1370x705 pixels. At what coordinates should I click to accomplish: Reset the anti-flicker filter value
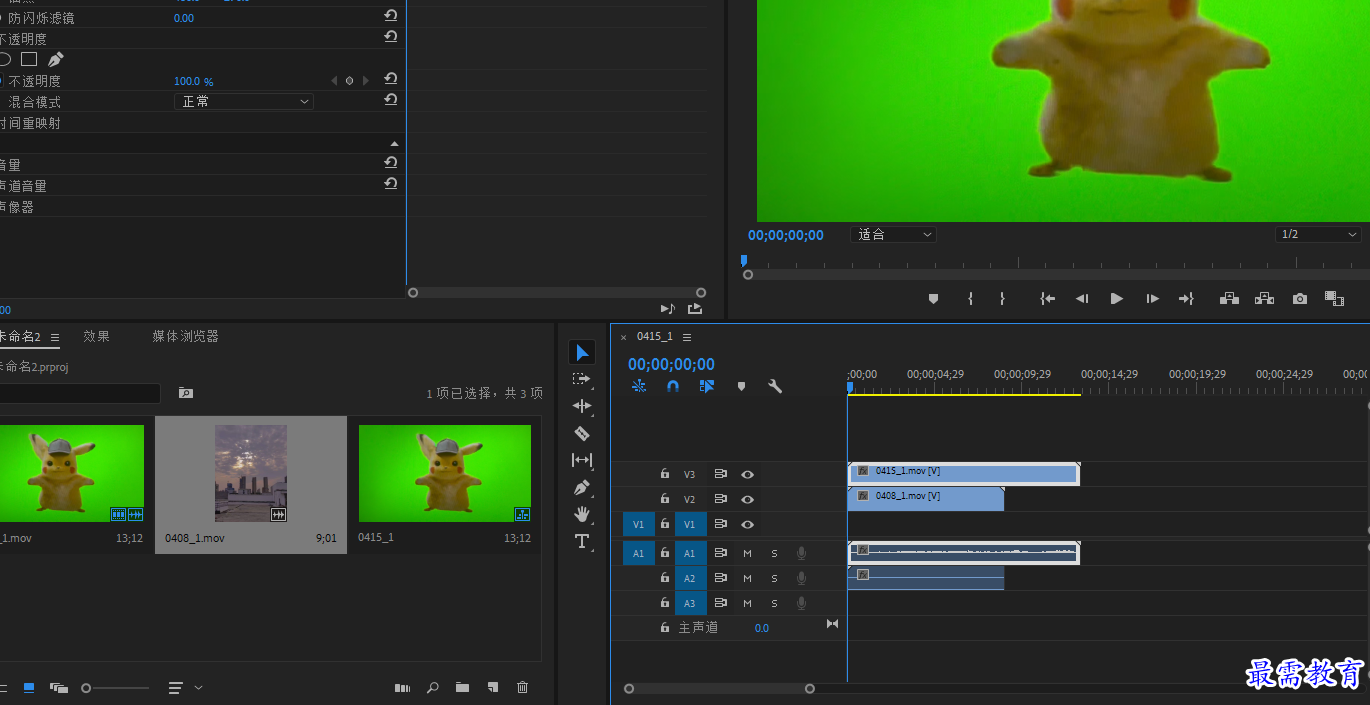(391, 16)
